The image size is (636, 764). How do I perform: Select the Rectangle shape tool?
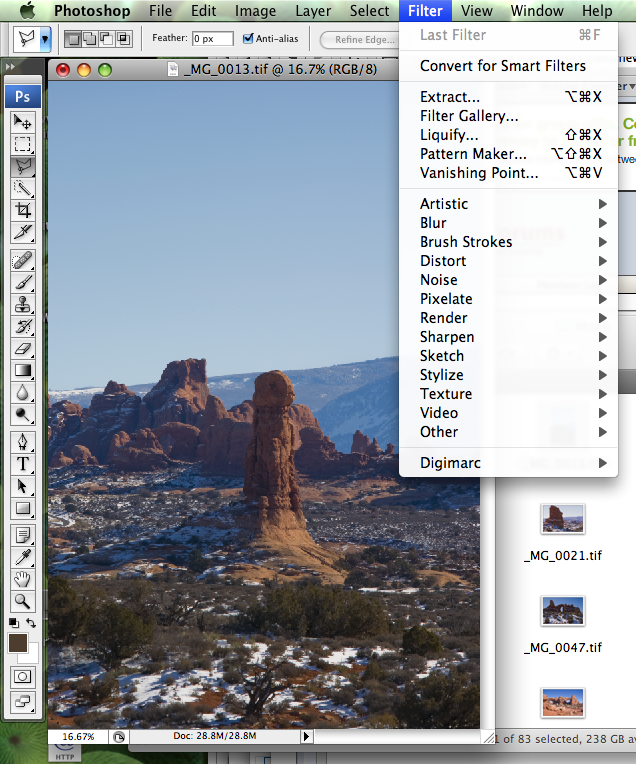pos(22,508)
